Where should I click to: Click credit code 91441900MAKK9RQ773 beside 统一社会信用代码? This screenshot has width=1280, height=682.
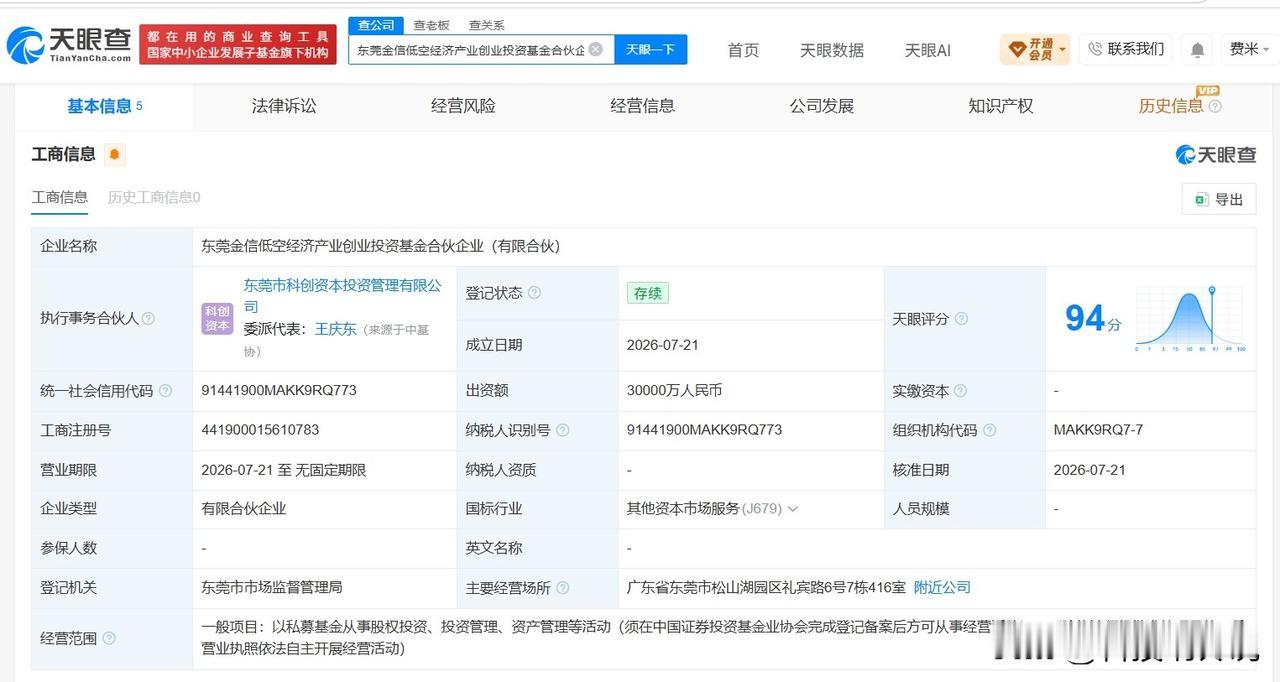(x=279, y=391)
